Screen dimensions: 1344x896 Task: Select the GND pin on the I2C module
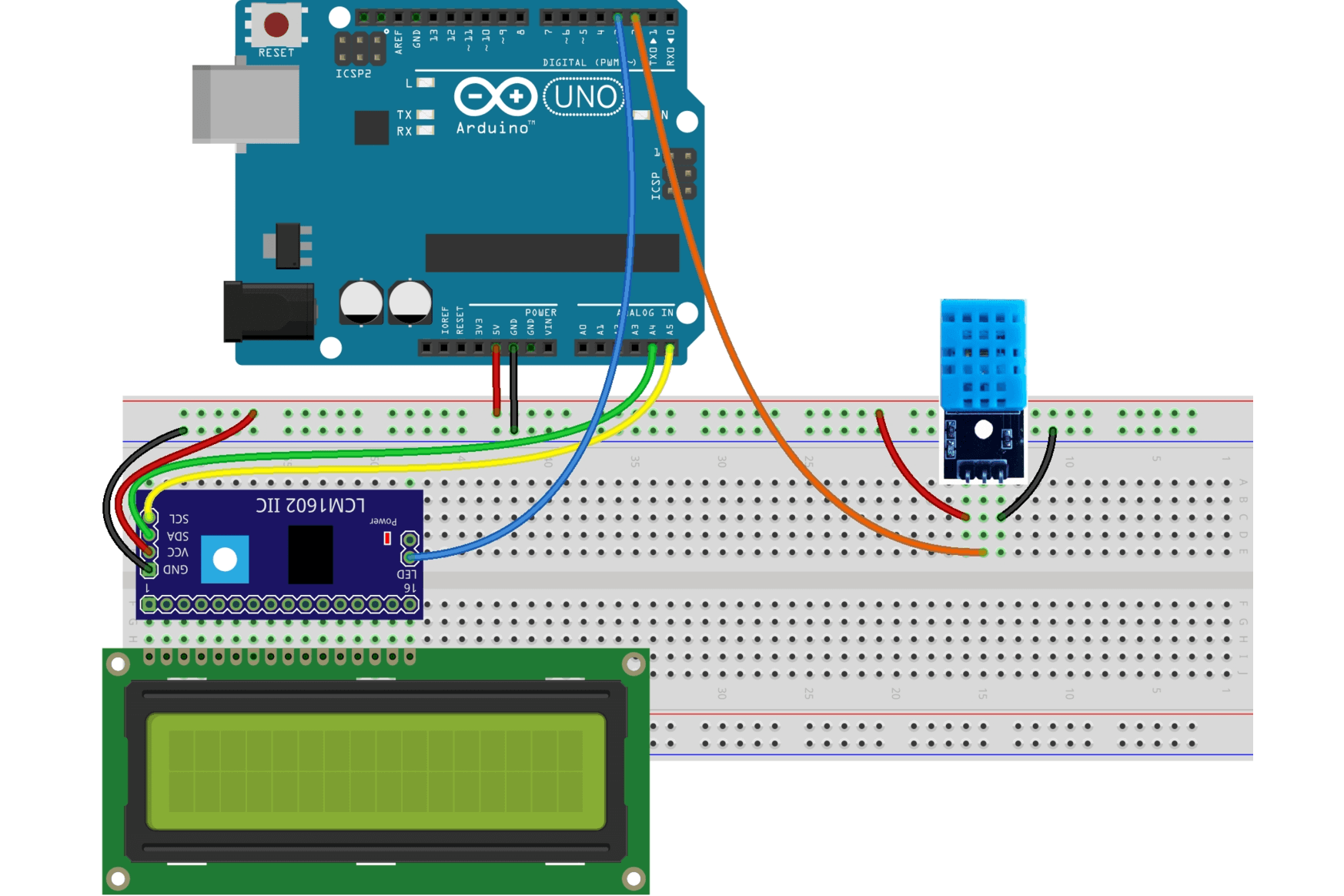tap(149, 569)
